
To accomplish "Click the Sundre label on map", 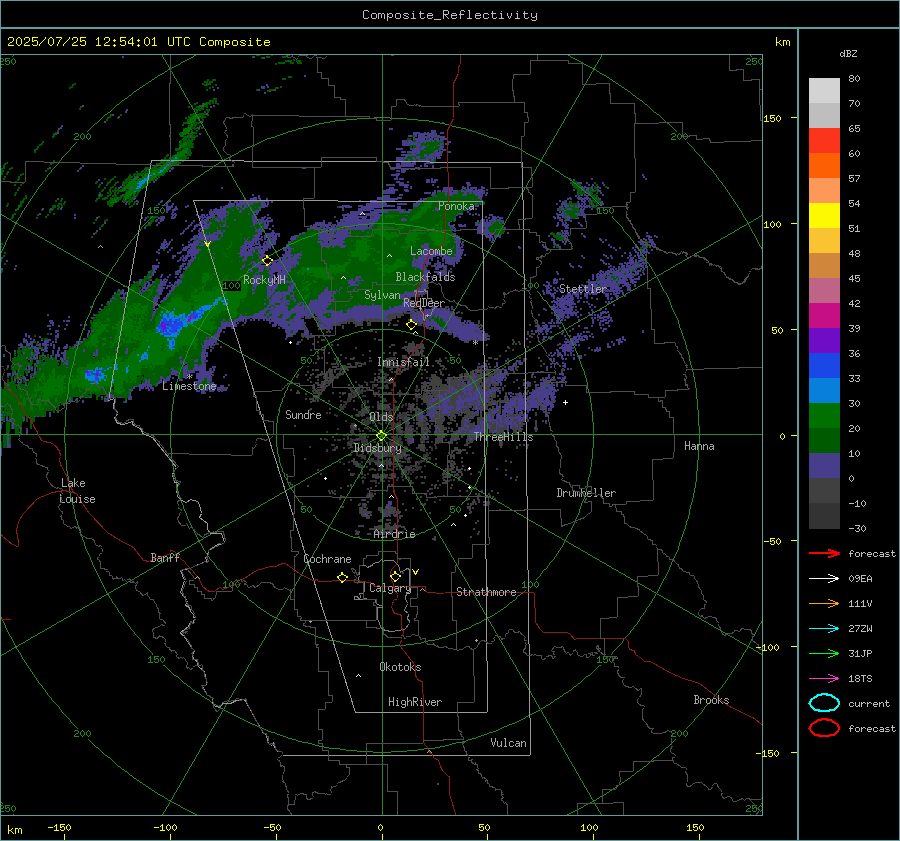I will [x=303, y=414].
